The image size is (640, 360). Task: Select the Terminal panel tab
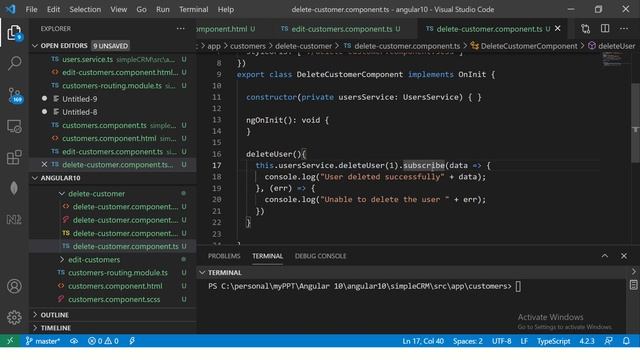tap(267, 256)
